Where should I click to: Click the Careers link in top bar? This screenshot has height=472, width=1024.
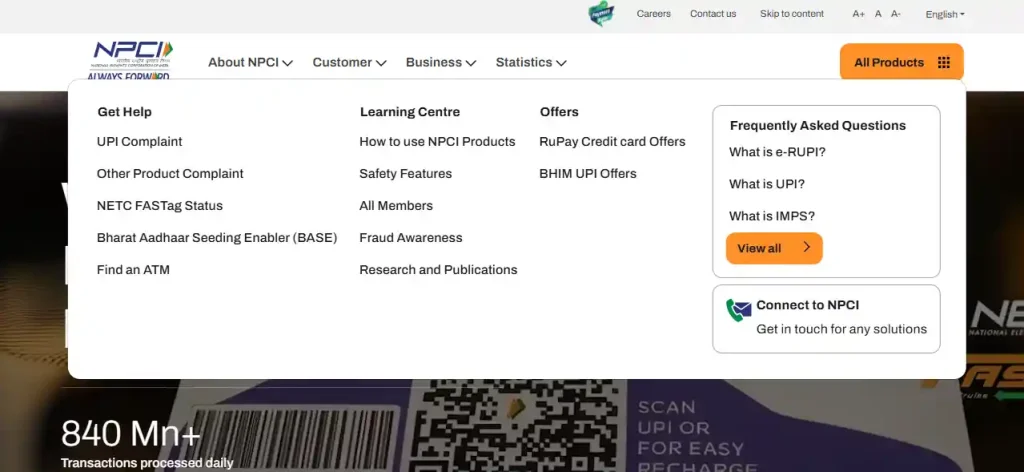point(654,14)
